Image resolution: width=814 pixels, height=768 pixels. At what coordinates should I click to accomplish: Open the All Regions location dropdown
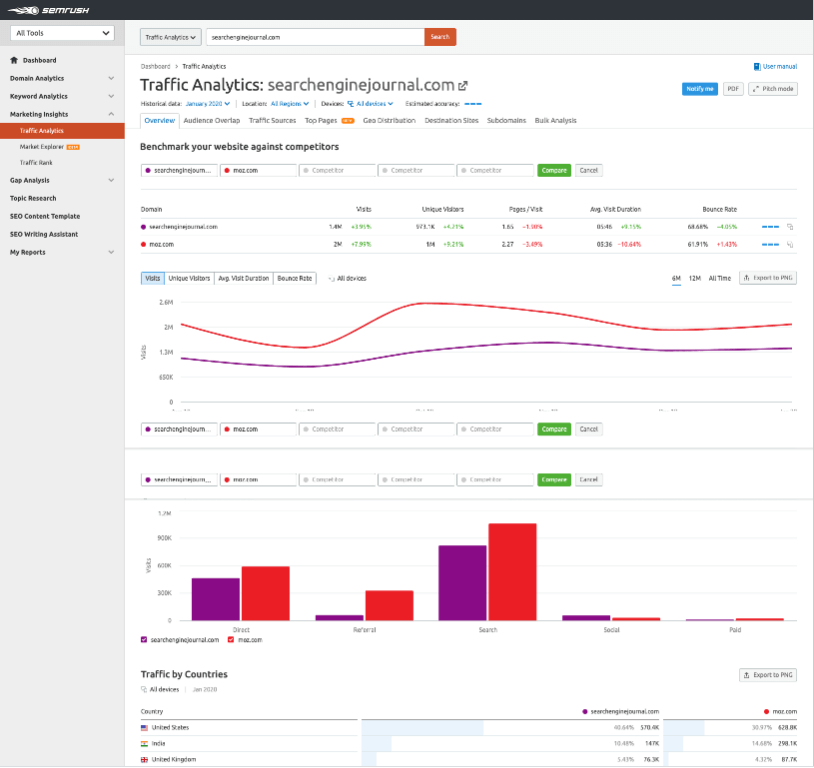290,104
